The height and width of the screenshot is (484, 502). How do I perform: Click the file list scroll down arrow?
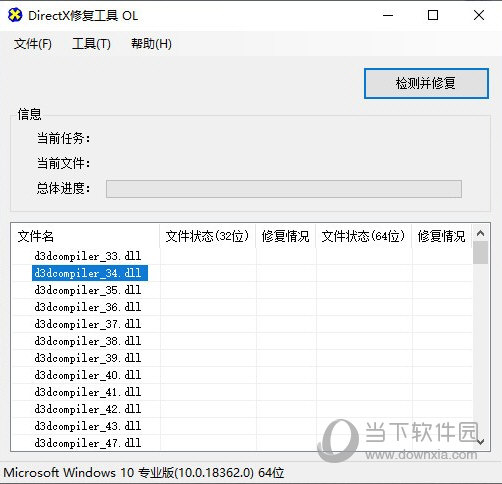click(x=480, y=442)
